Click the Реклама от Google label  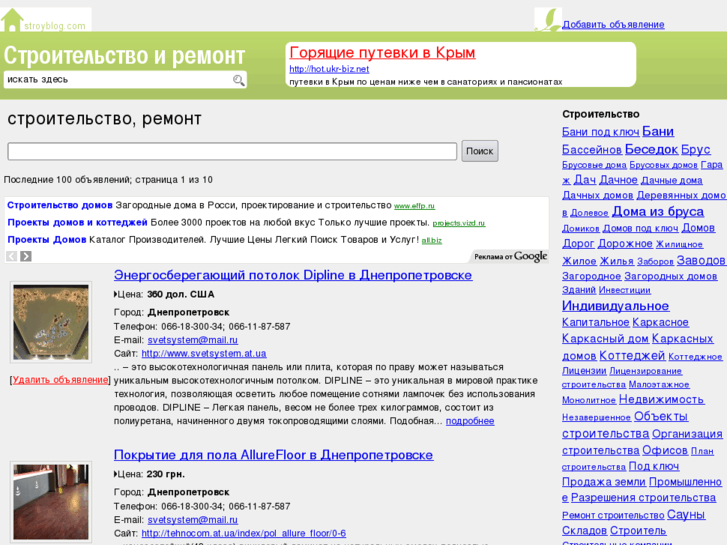pos(510,256)
